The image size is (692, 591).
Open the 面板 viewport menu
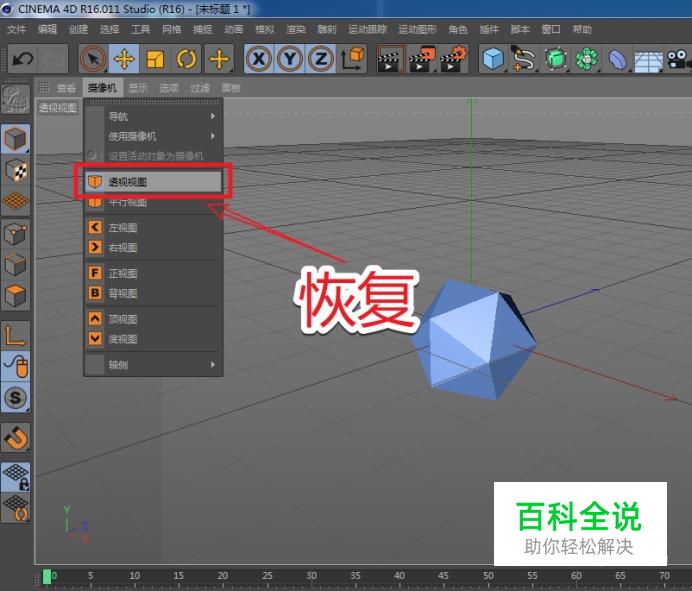coord(231,88)
